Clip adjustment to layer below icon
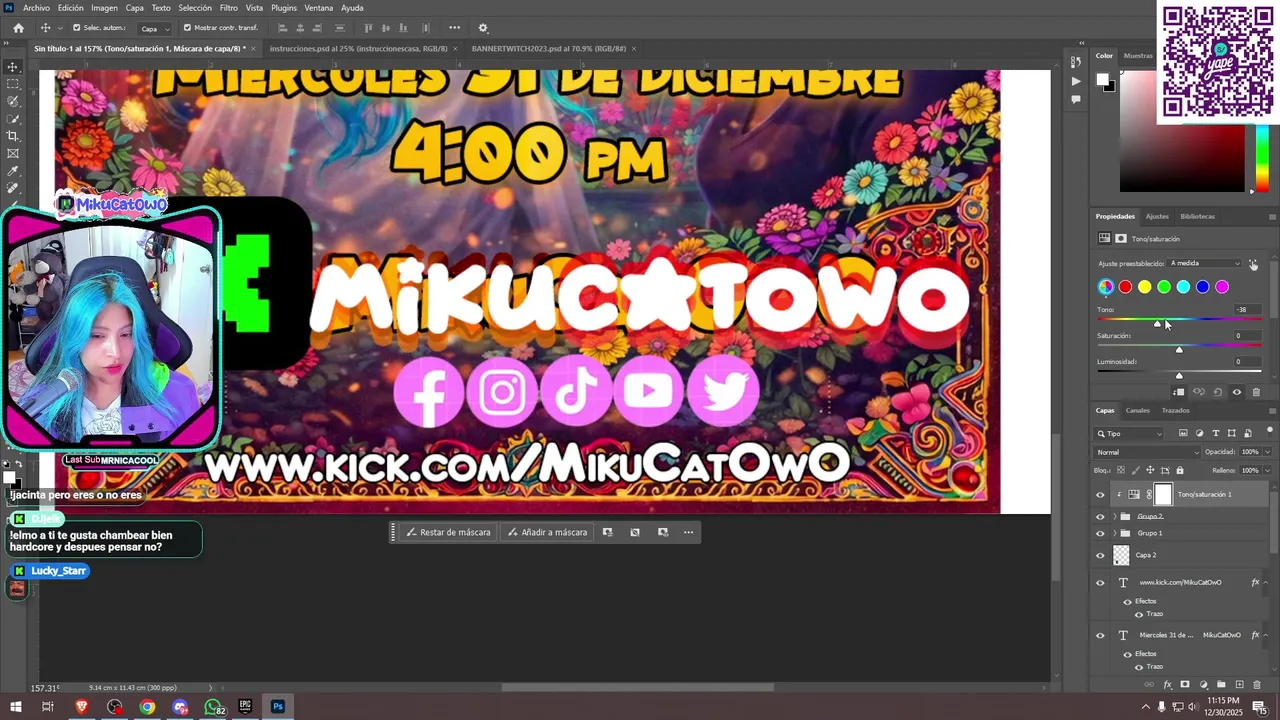The height and width of the screenshot is (720, 1280). click(1180, 392)
